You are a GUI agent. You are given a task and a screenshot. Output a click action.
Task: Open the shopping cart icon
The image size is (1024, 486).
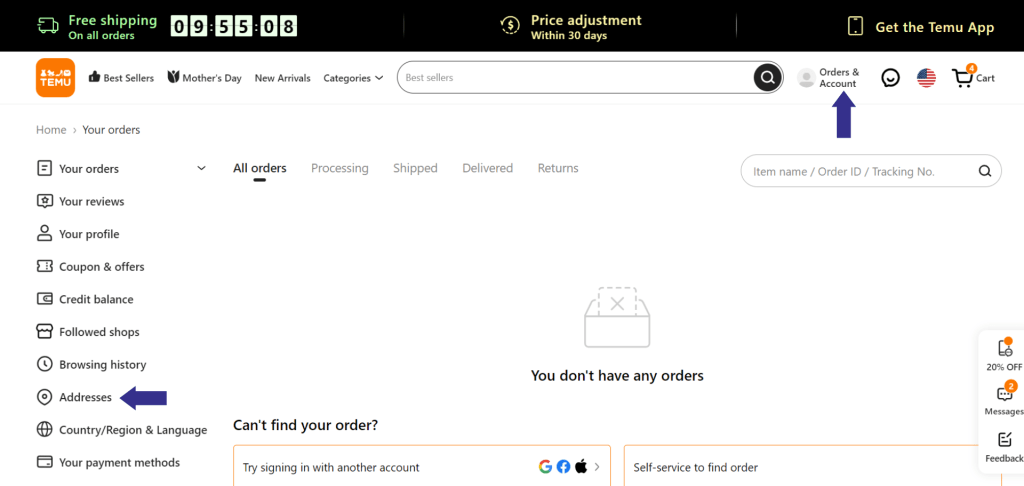coord(962,78)
